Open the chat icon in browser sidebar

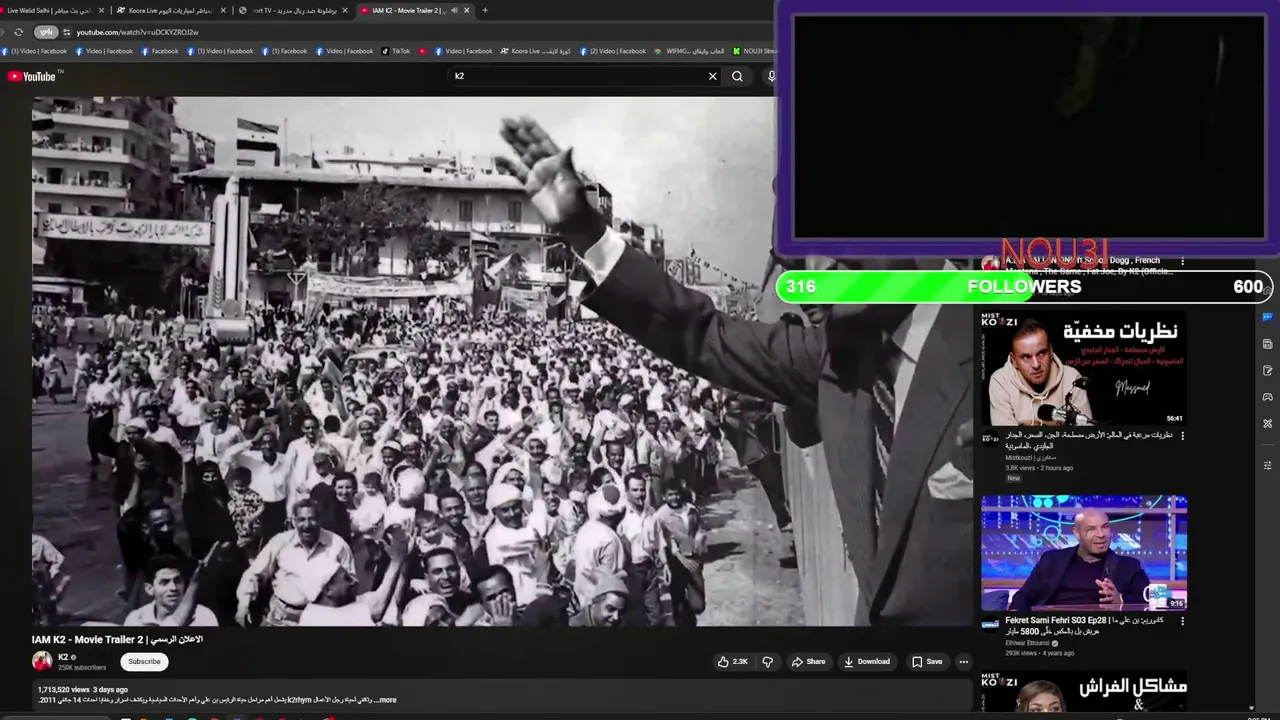click(1267, 317)
